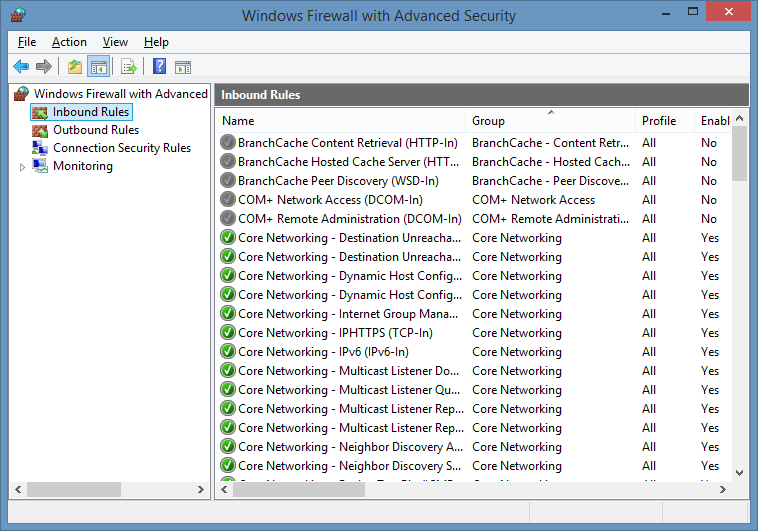Click the rules list scroll right arrow
Image resolution: width=758 pixels, height=531 pixels.
pyautogui.click(x=723, y=489)
